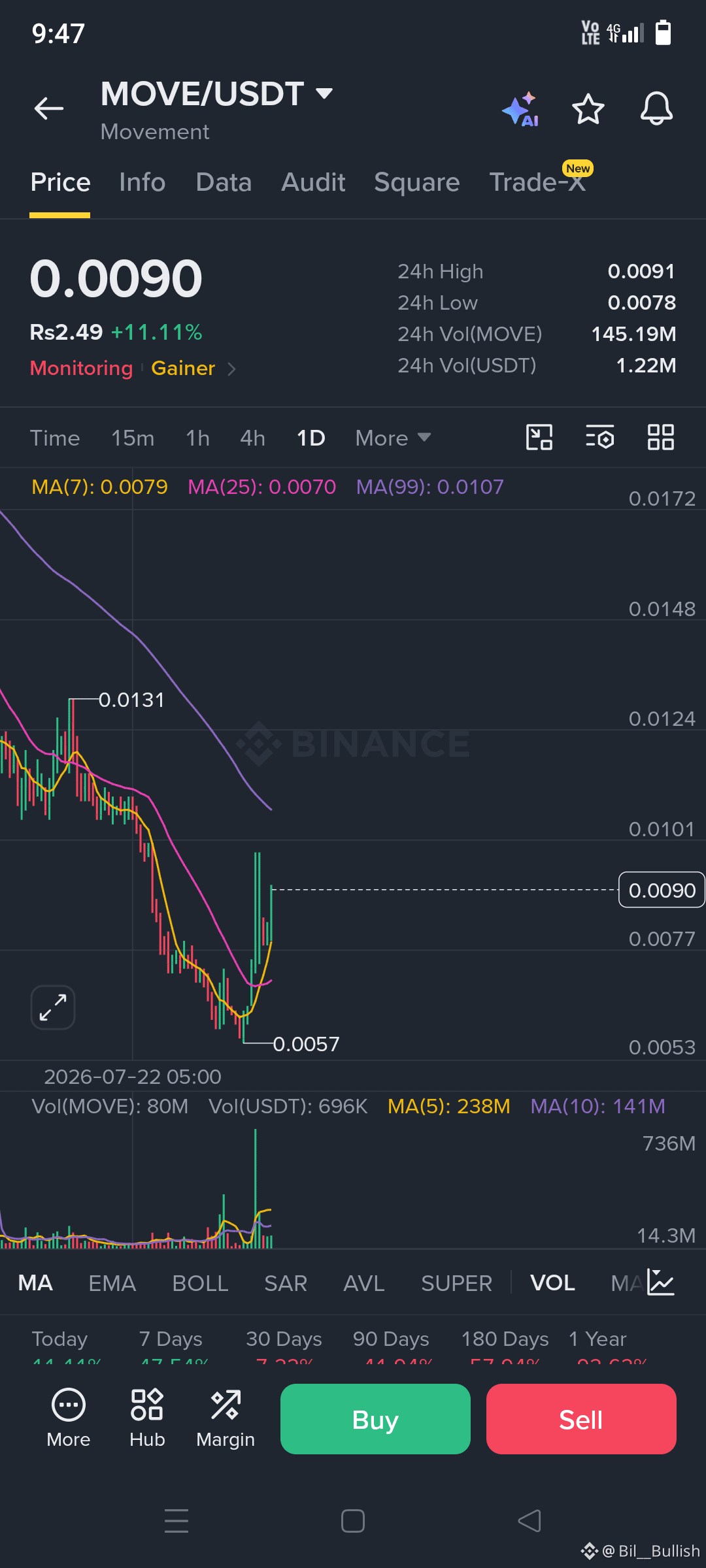This screenshot has width=706, height=1568.
Task: Switch to the Square tab
Action: (x=416, y=182)
